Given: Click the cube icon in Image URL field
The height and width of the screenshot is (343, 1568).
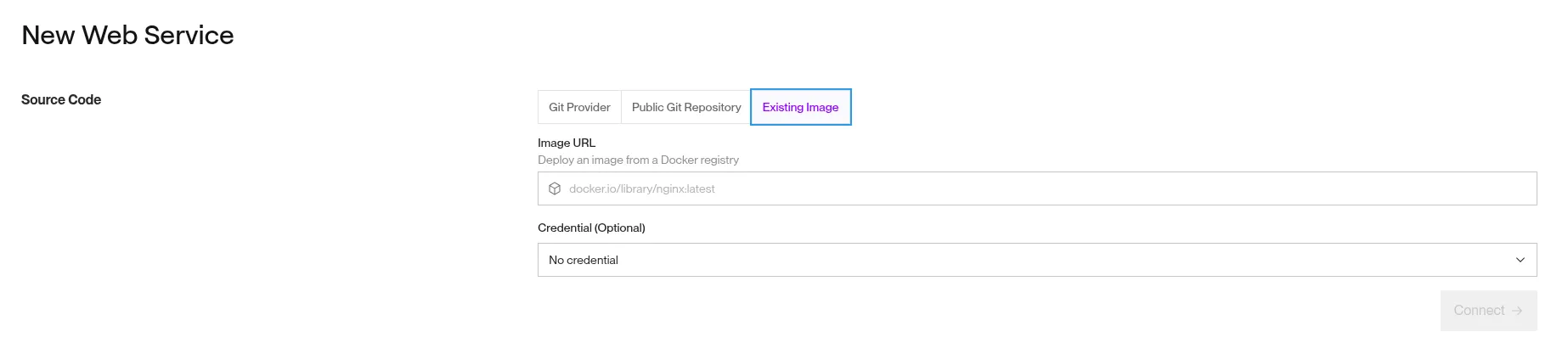Looking at the screenshot, I should pyautogui.click(x=555, y=188).
